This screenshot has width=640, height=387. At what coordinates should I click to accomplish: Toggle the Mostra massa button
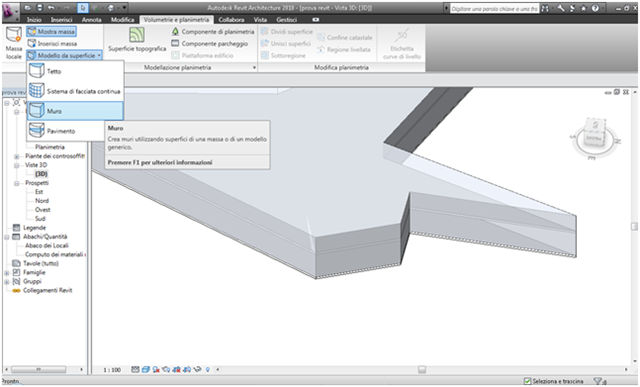point(51,31)
